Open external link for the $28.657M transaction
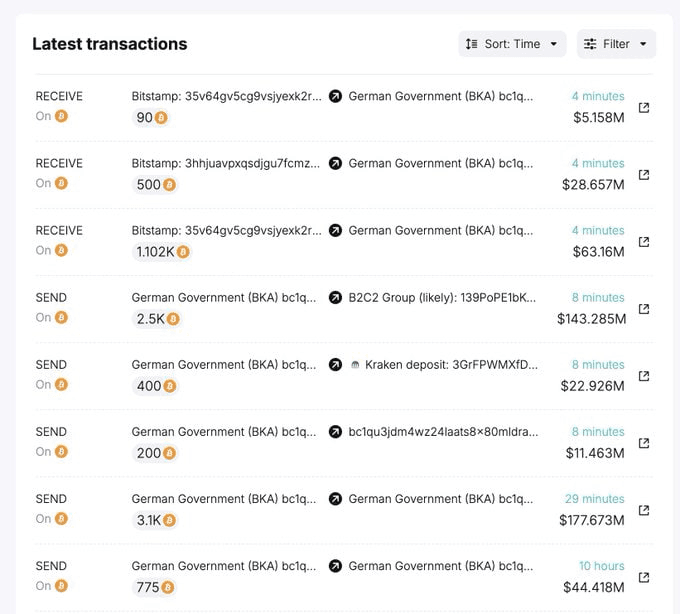Image resolution: width=680 pixels, height=614 pixels. pyautogui.click(x=644, y=175)
